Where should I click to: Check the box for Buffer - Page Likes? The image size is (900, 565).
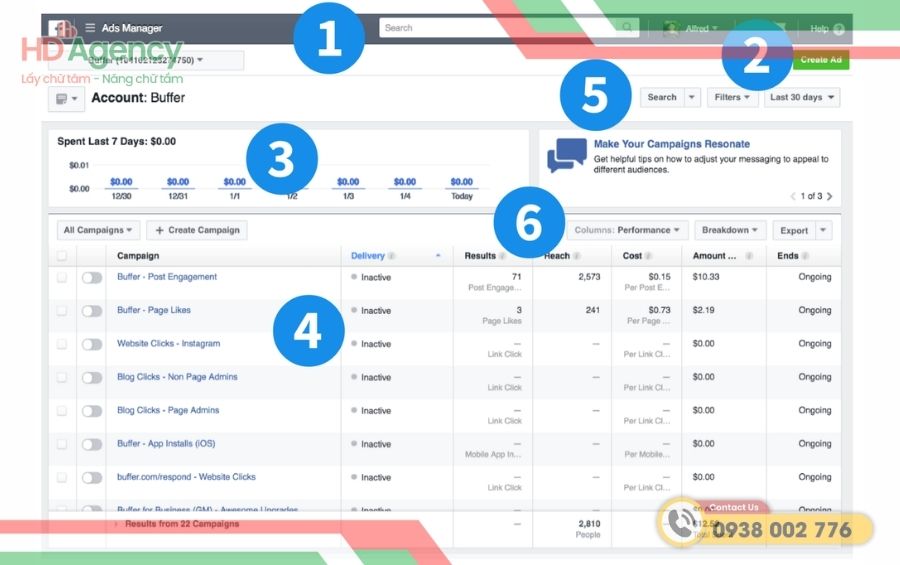click(62, 311)
